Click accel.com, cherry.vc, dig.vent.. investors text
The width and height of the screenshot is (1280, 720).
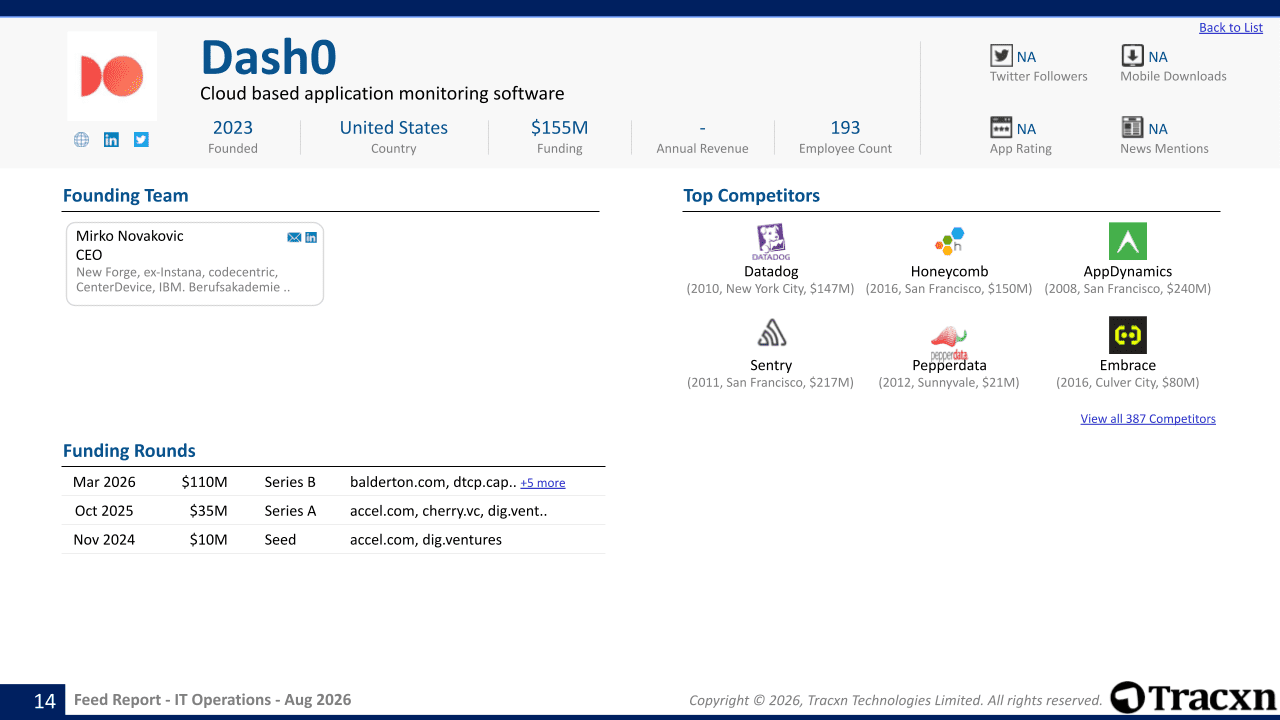[x=449, y=511]
